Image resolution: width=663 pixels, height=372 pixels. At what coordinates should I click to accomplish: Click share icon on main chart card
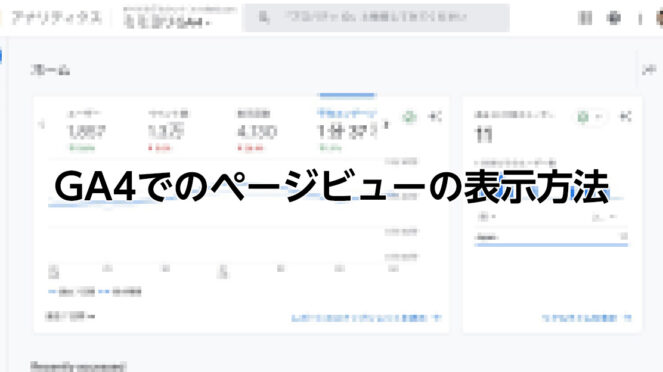(x=435, y=117)
